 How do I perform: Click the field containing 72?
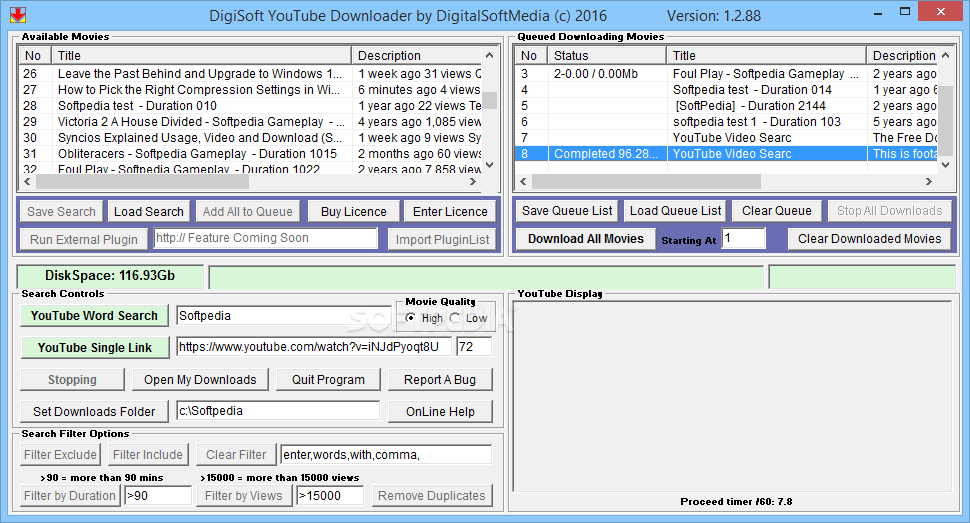(474, 347)
